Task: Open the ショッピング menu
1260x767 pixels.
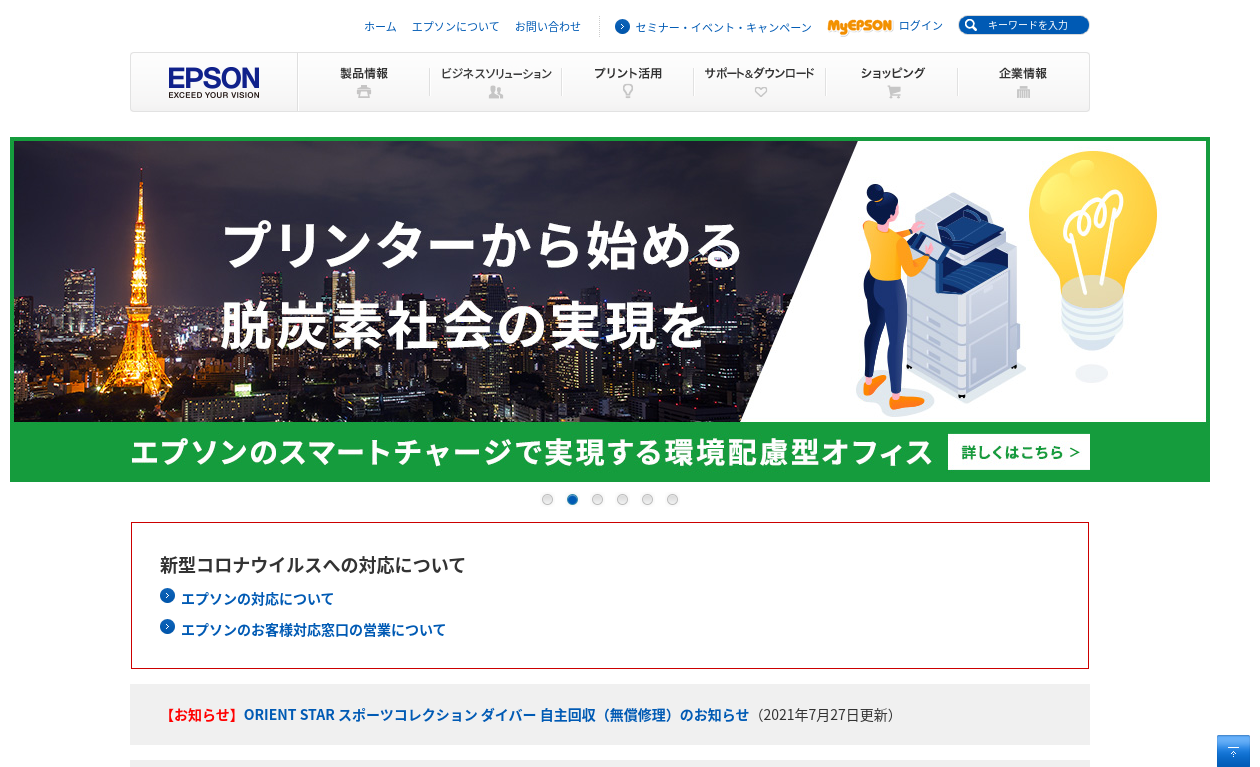Action: click(x=892, y=82)
